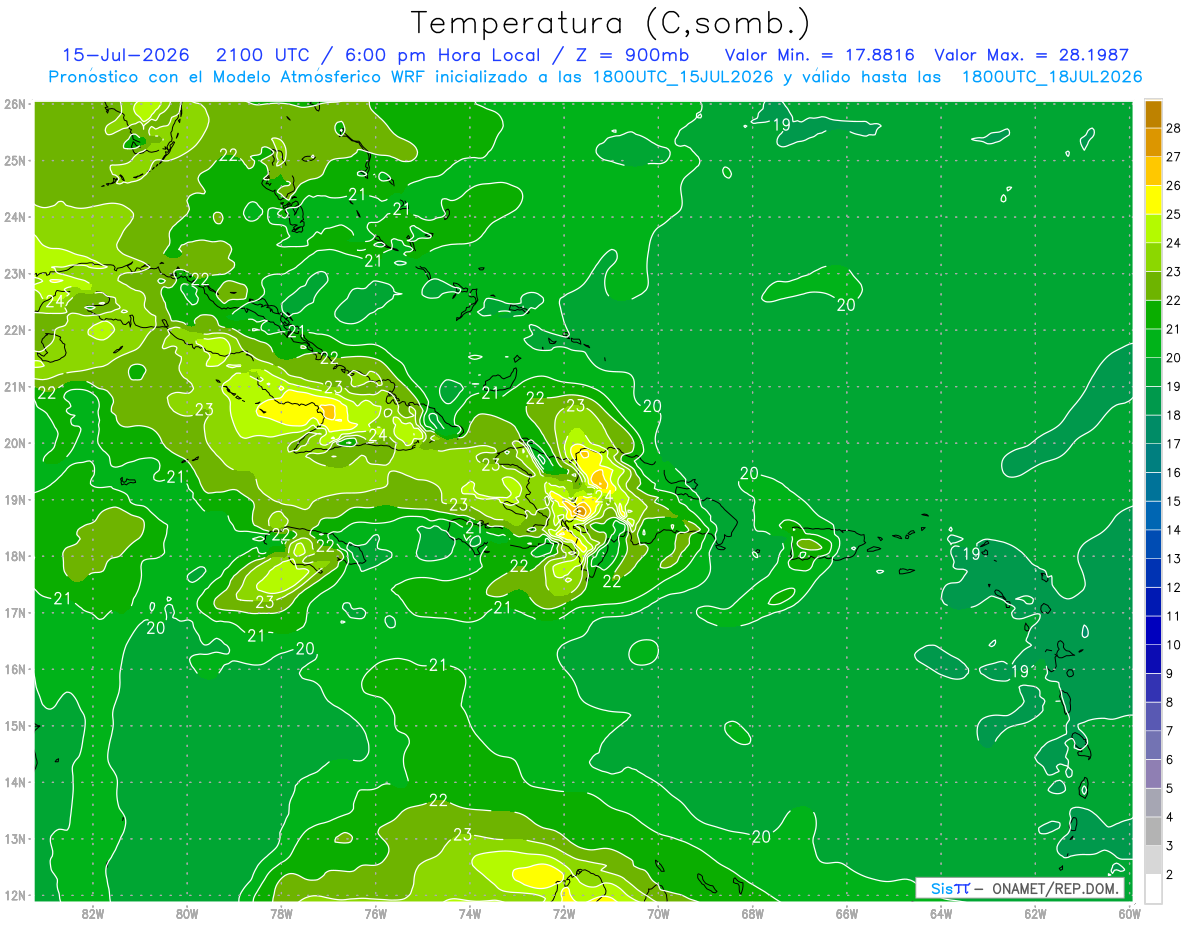Click the color bar label "26"

[1174, 186]
